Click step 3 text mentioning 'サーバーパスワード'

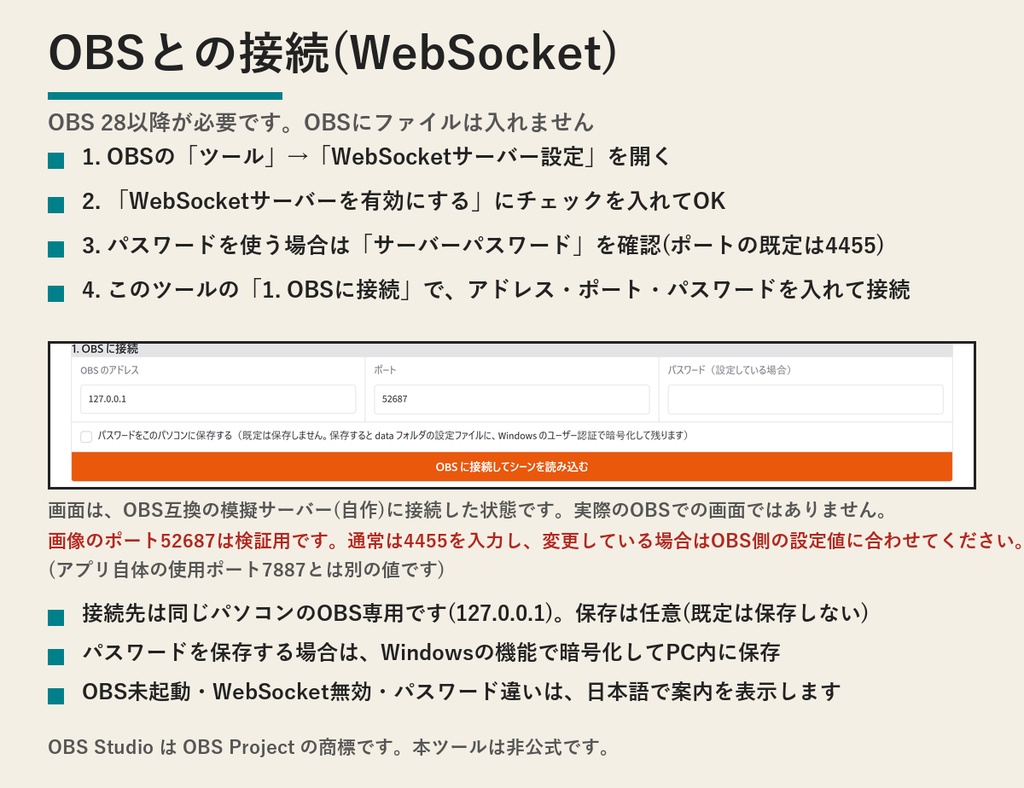point(473,245)
